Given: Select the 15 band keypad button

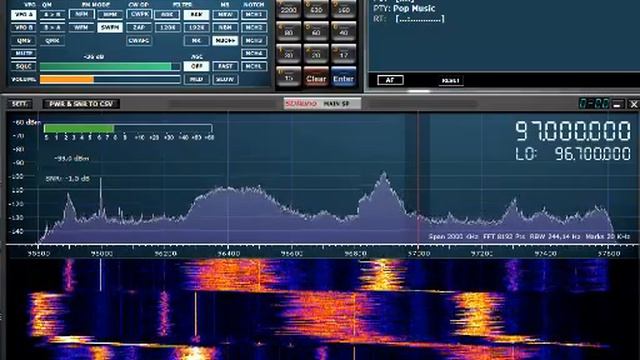Looking at the screenshot, I should tap(289, 77).
